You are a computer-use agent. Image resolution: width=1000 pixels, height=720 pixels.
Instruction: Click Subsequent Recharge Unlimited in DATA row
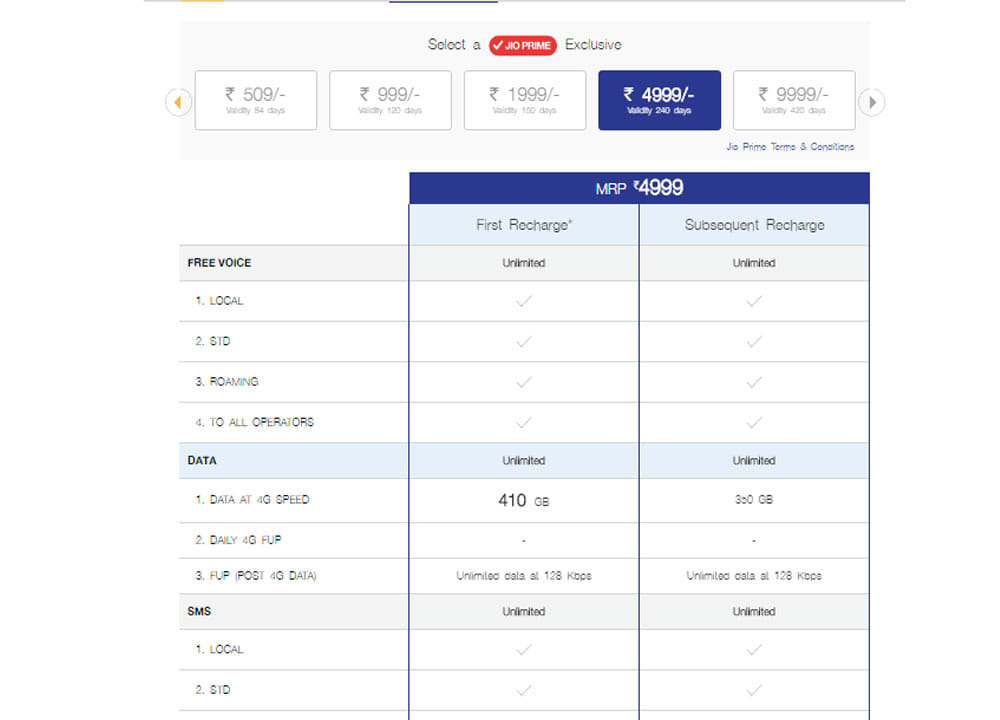(x=754, y=460)
